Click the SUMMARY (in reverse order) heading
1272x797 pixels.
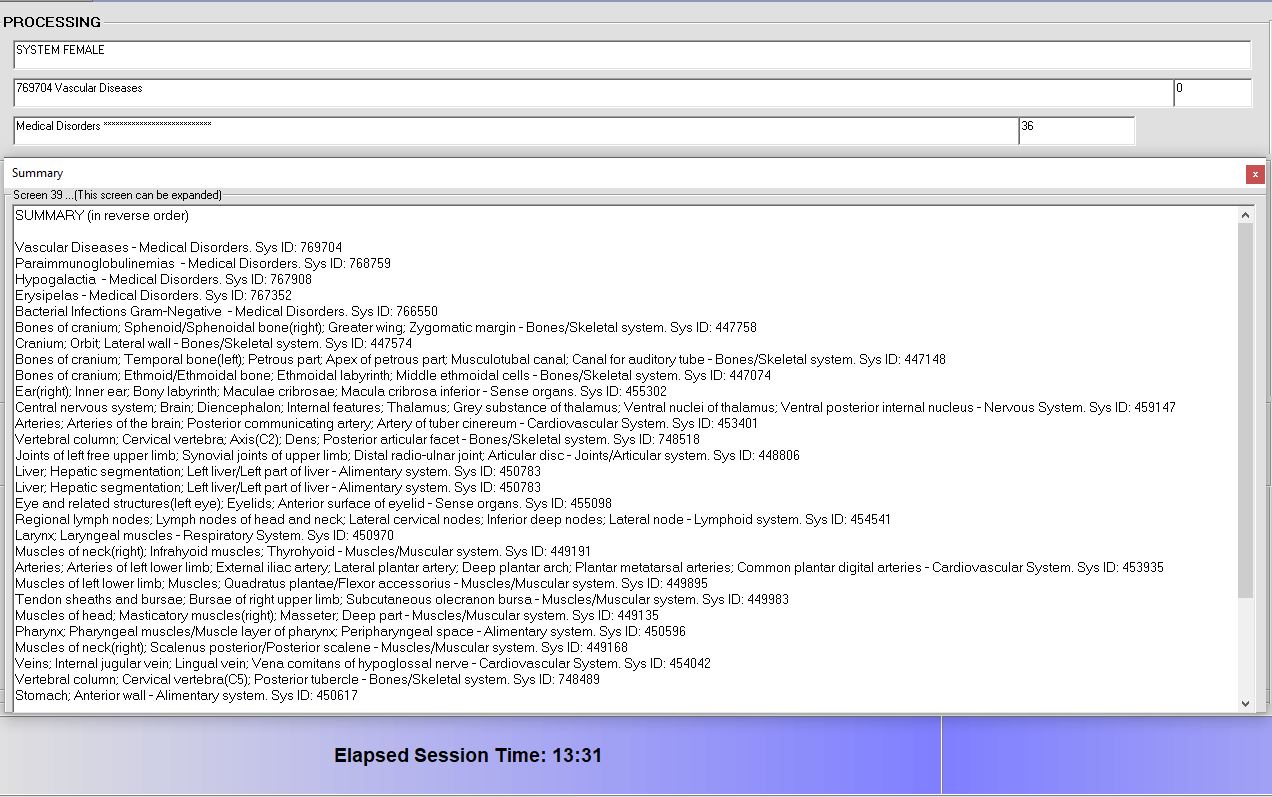tap(102, 215)
